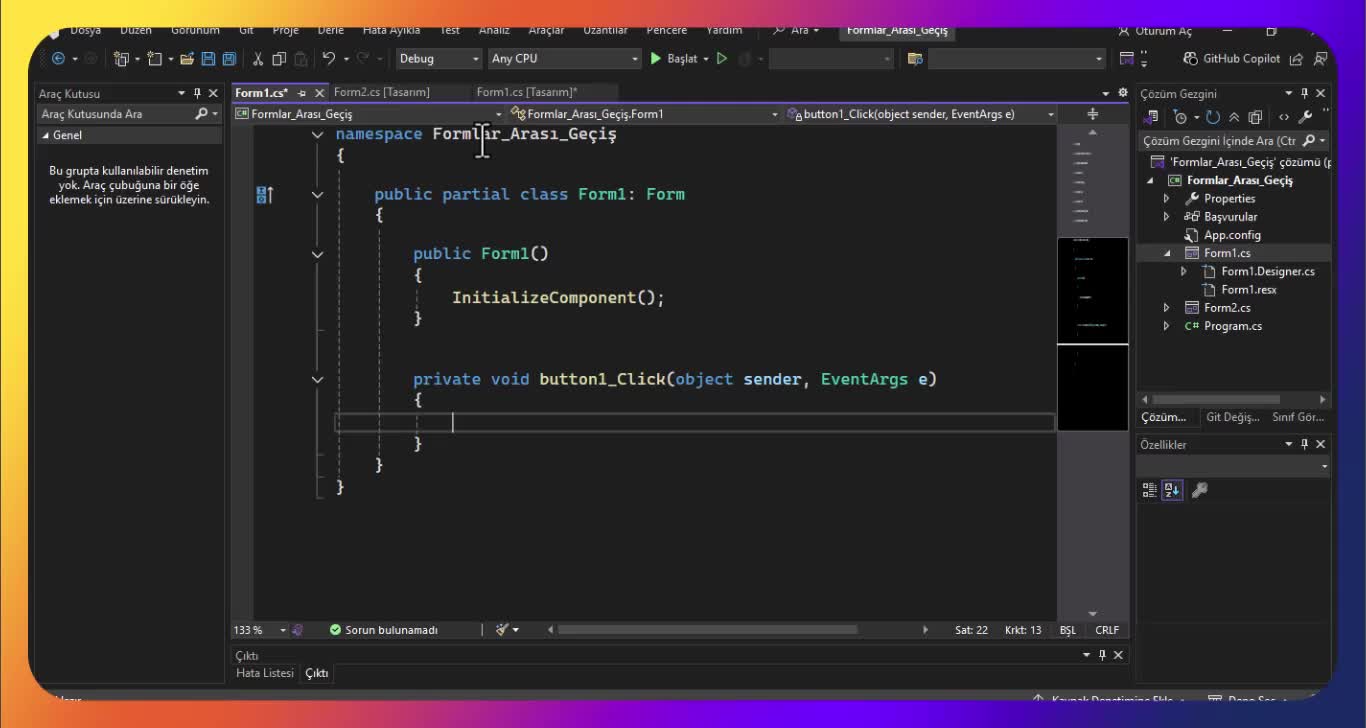The height and width of the screenshot is (728, 1366).
Task: Open the Proje menu
Action: tap(286, 30)
